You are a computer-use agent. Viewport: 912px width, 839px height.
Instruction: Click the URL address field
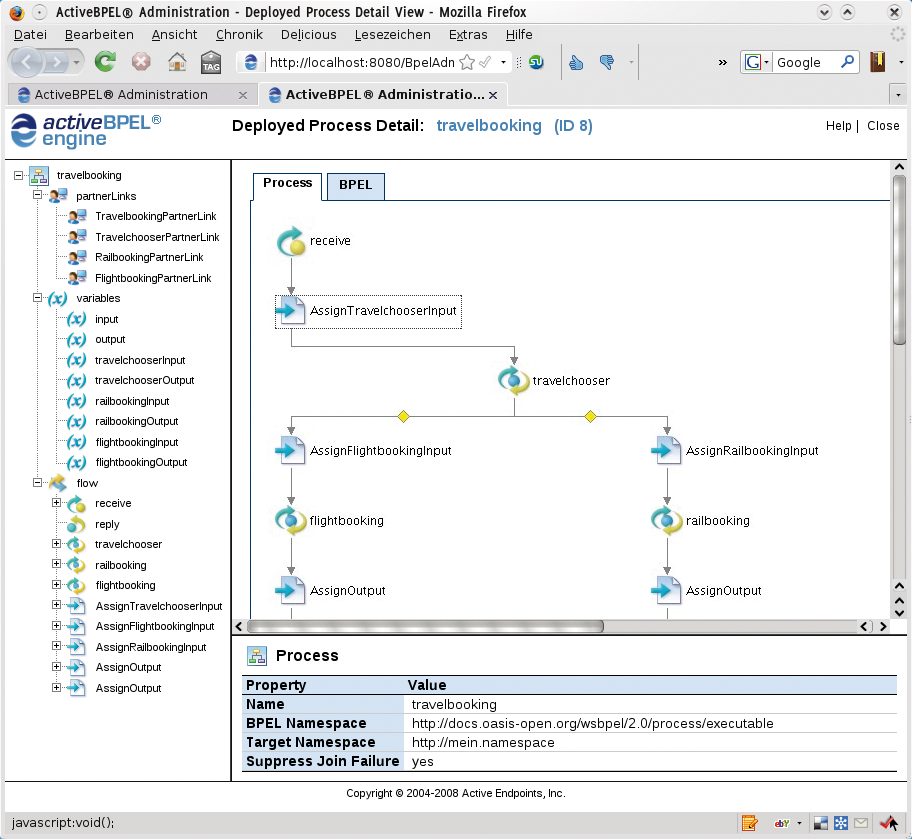(362, 62)
